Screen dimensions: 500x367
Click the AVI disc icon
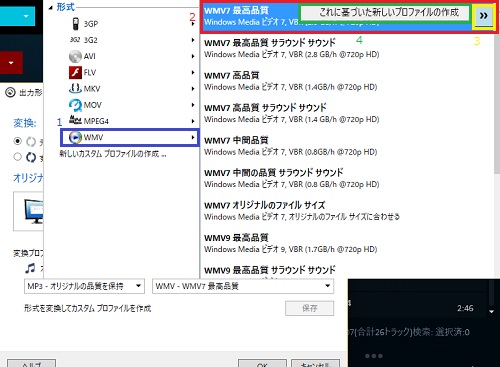click(75, 56)
